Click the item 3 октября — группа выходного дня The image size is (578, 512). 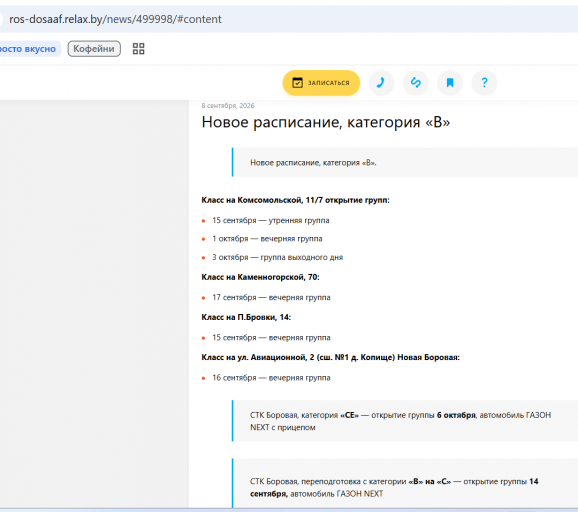tap(277, 257)
